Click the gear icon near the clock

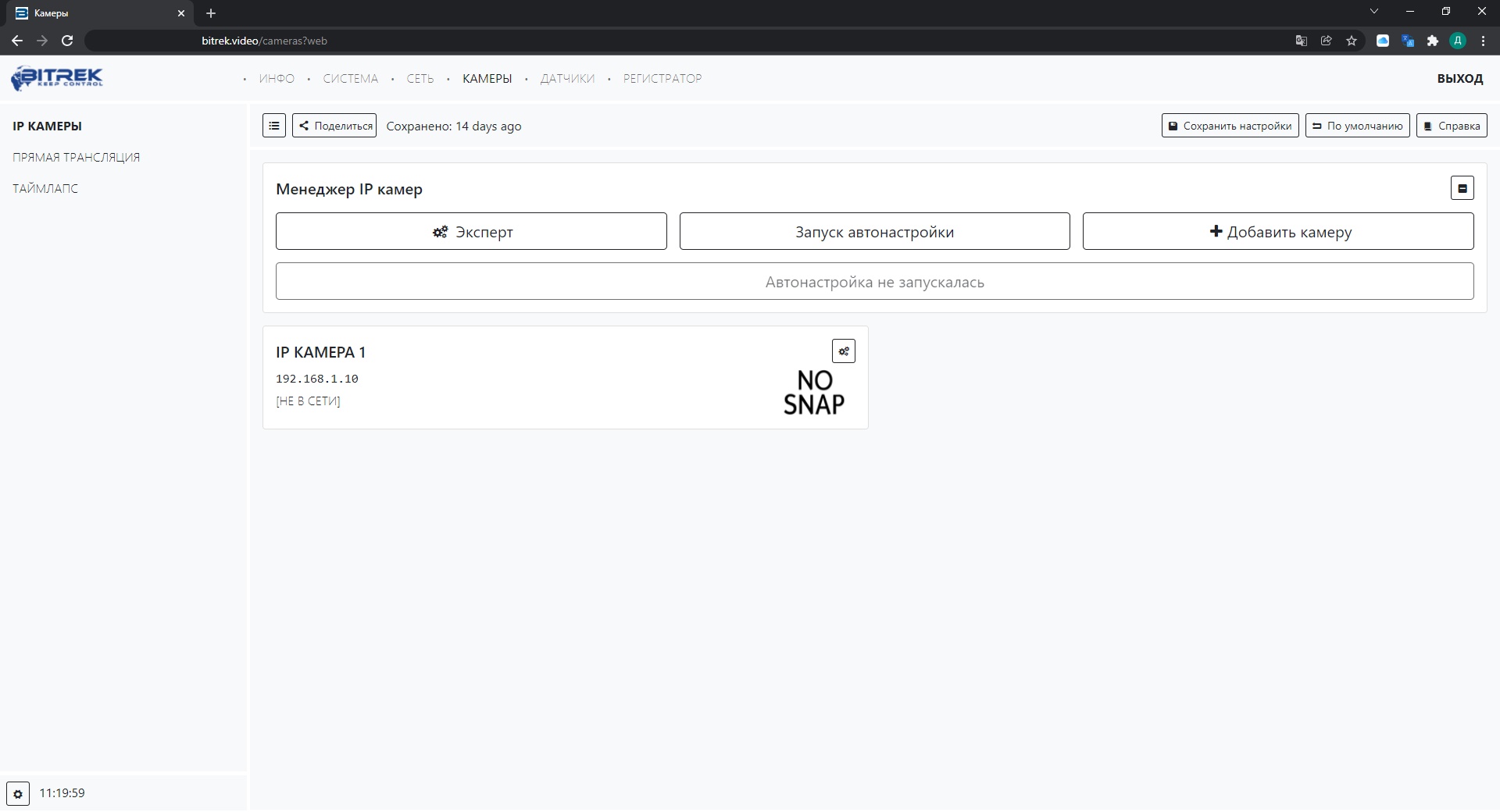[18, 793]
